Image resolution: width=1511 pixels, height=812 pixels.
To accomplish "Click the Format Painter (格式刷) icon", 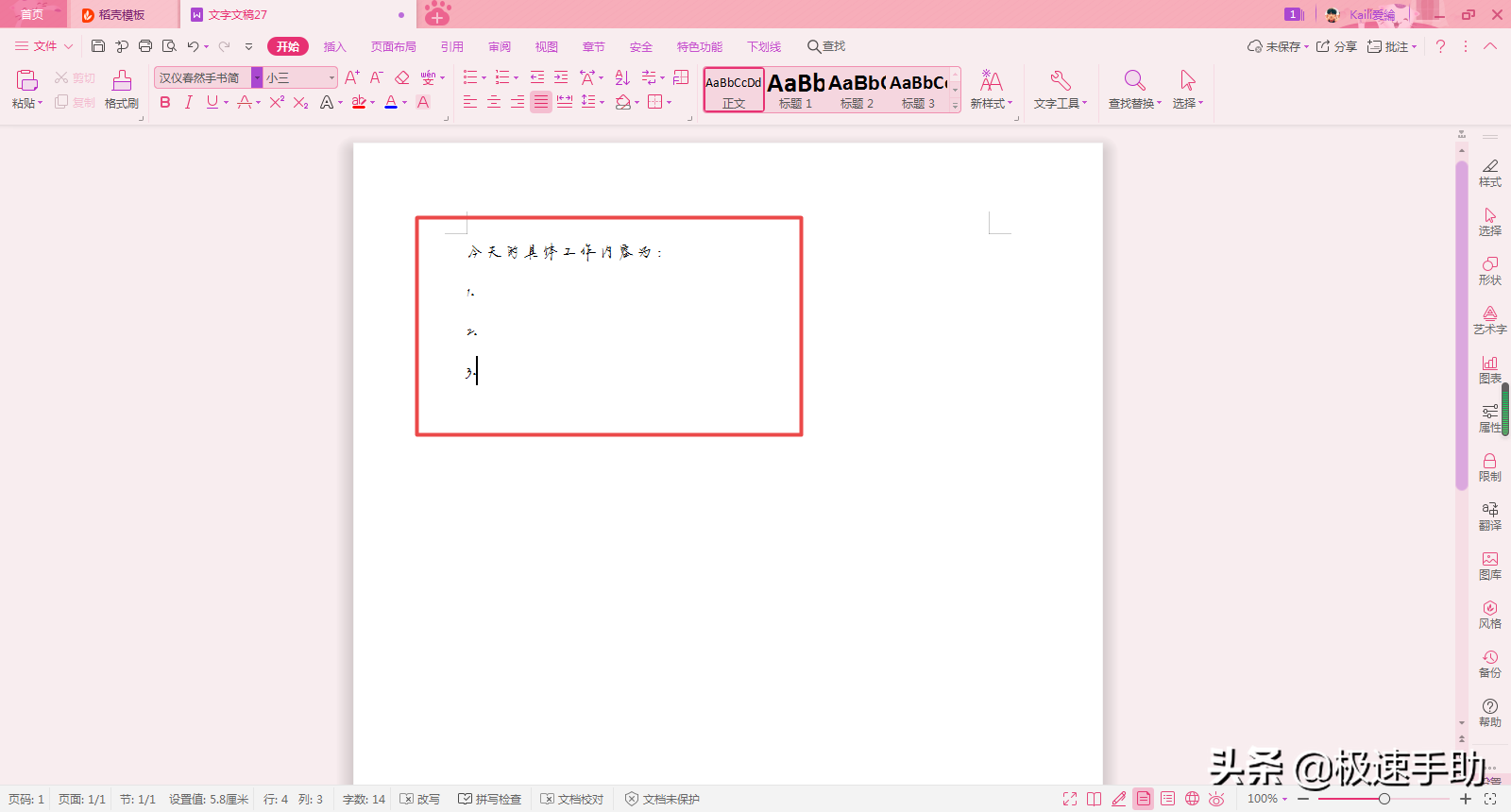I will tap(122, 81).
